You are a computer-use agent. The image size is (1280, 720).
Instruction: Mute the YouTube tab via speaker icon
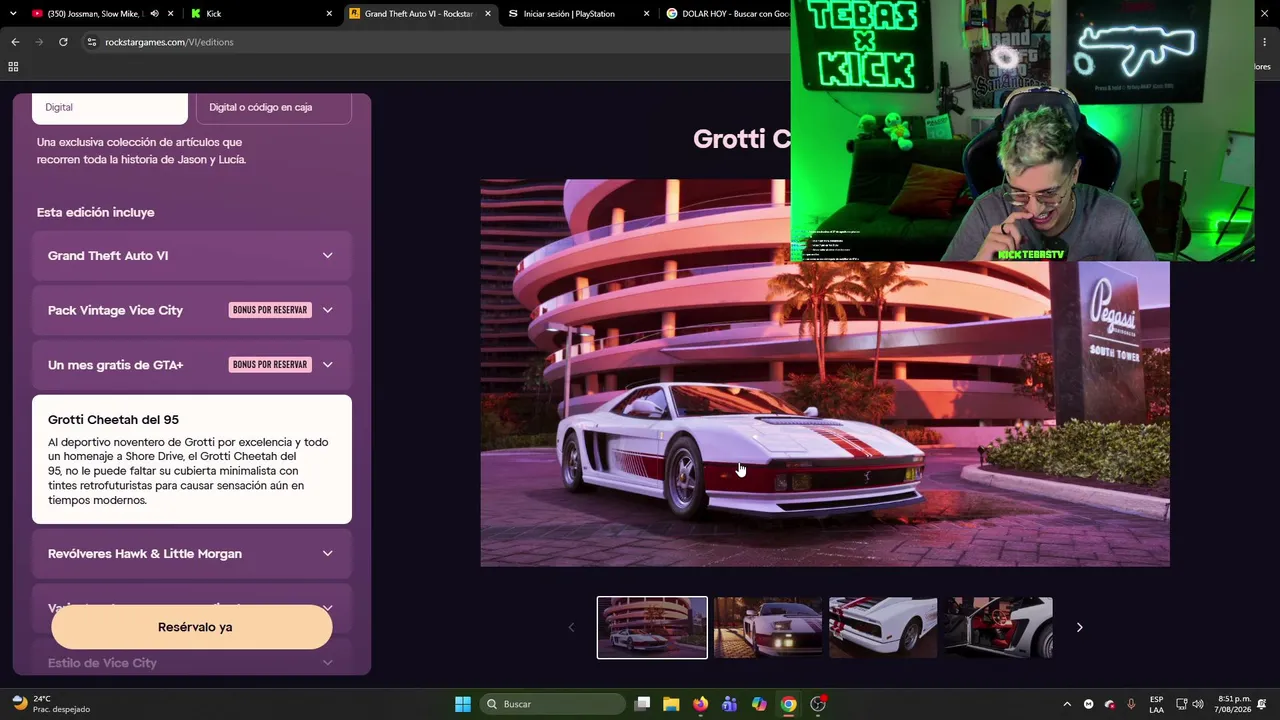(x=154, y=14)
